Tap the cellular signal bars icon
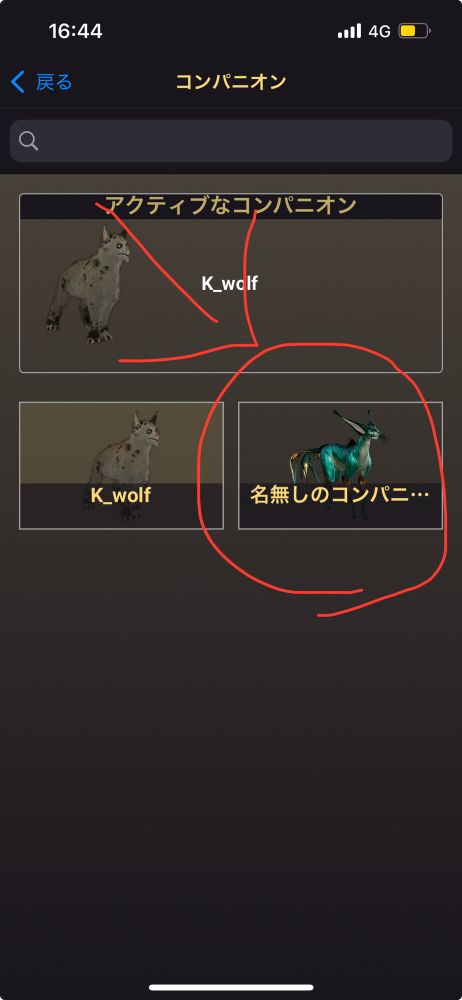462x1000 pixels. coord(349,31)
